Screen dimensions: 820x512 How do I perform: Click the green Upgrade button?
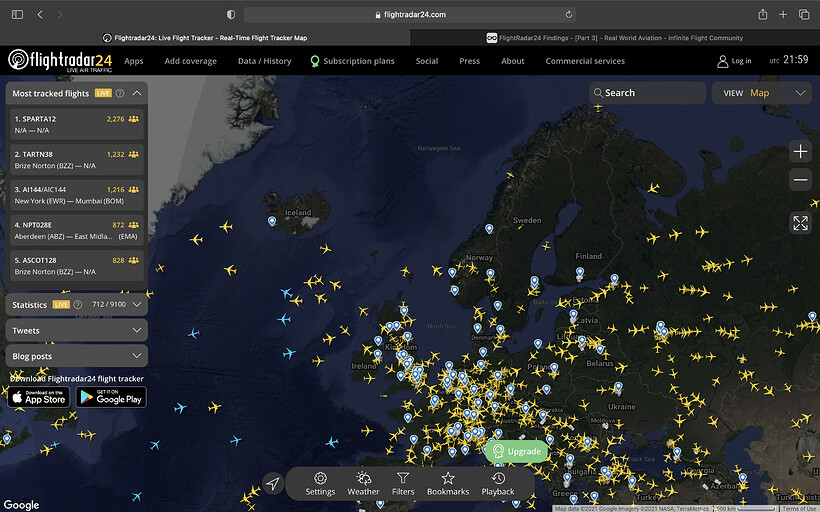516,451
